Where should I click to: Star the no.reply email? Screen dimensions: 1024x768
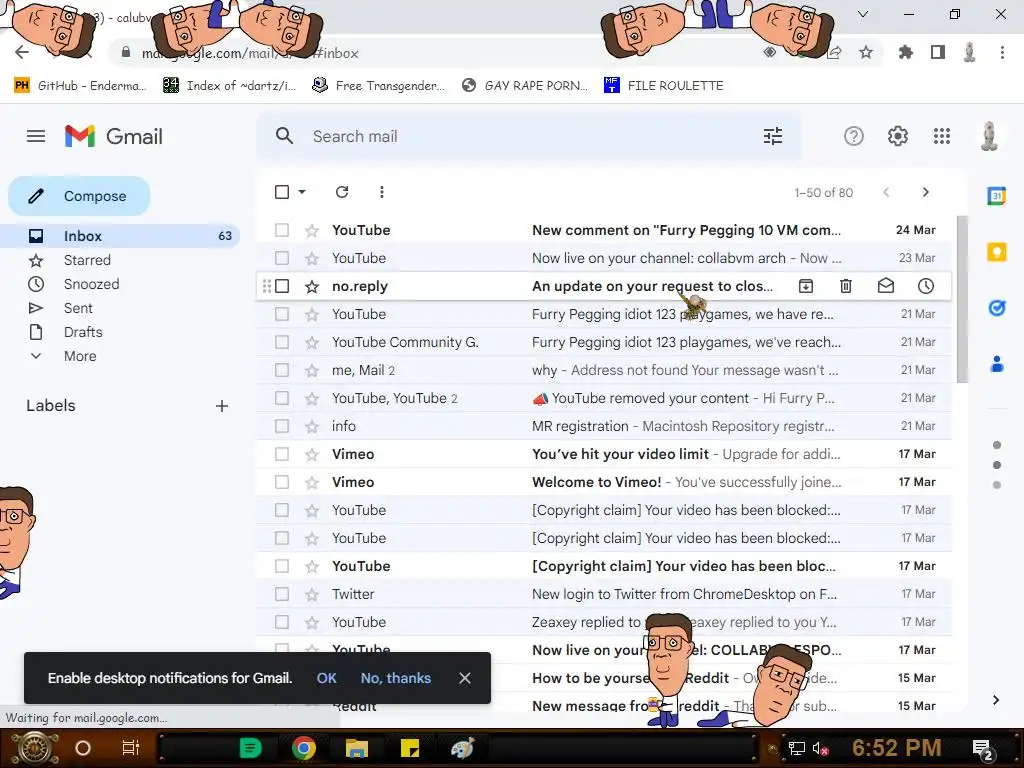click(312, 287)
